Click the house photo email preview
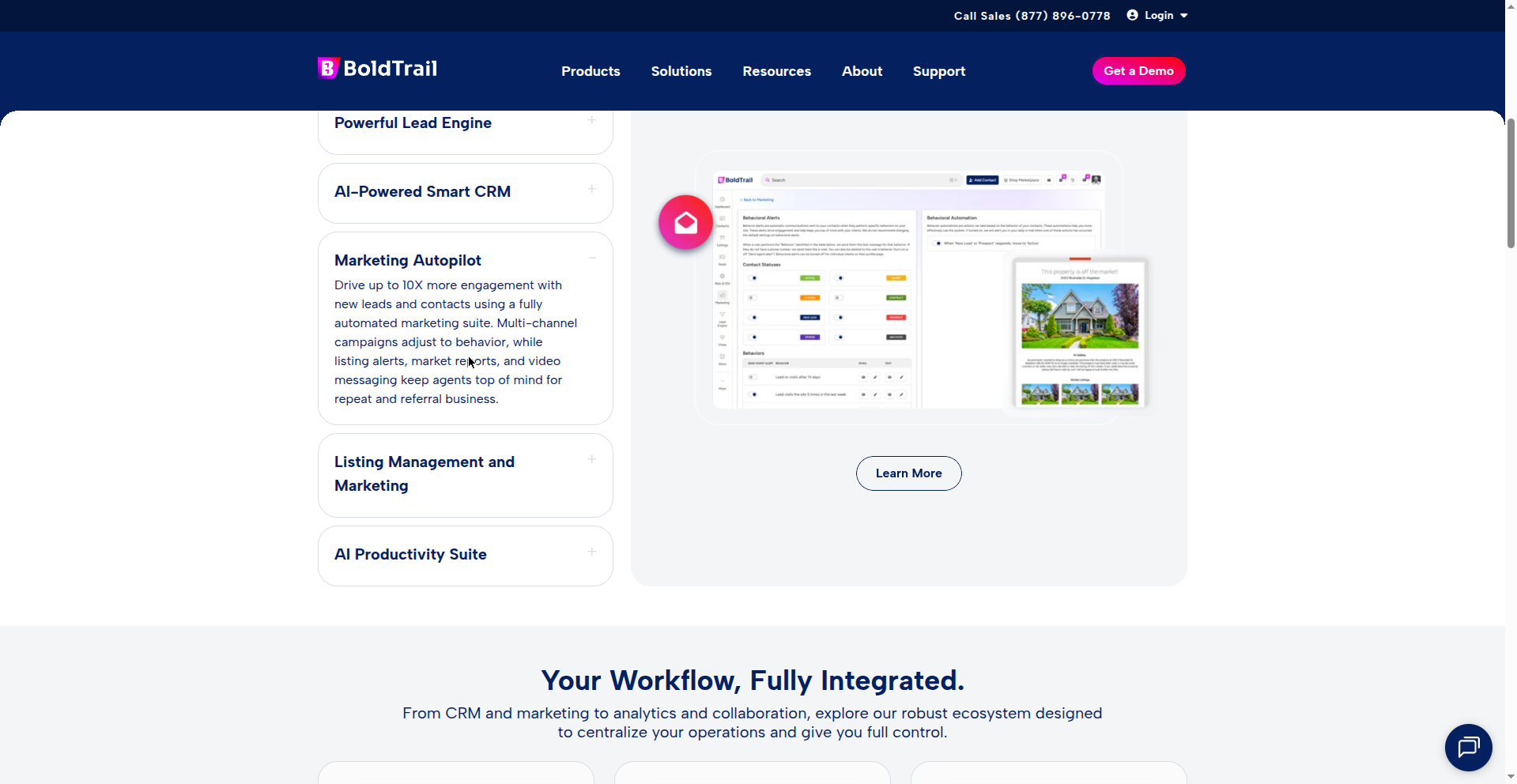Screen dimensions: 1517x784 tap(1080, 332)
